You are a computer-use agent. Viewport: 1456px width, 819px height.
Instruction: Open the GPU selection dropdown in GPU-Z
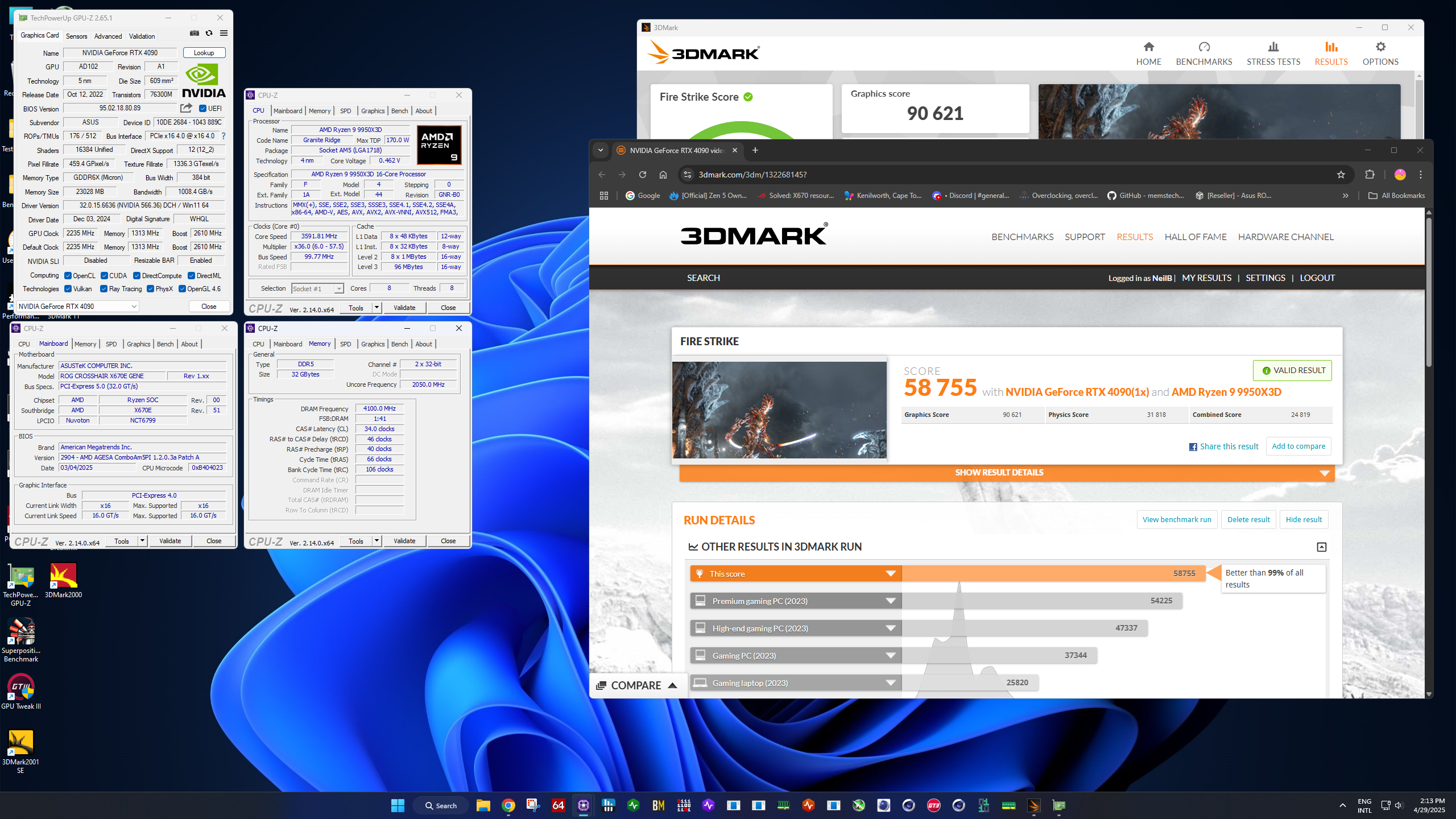pyautogui.click(x=78, y=307)
